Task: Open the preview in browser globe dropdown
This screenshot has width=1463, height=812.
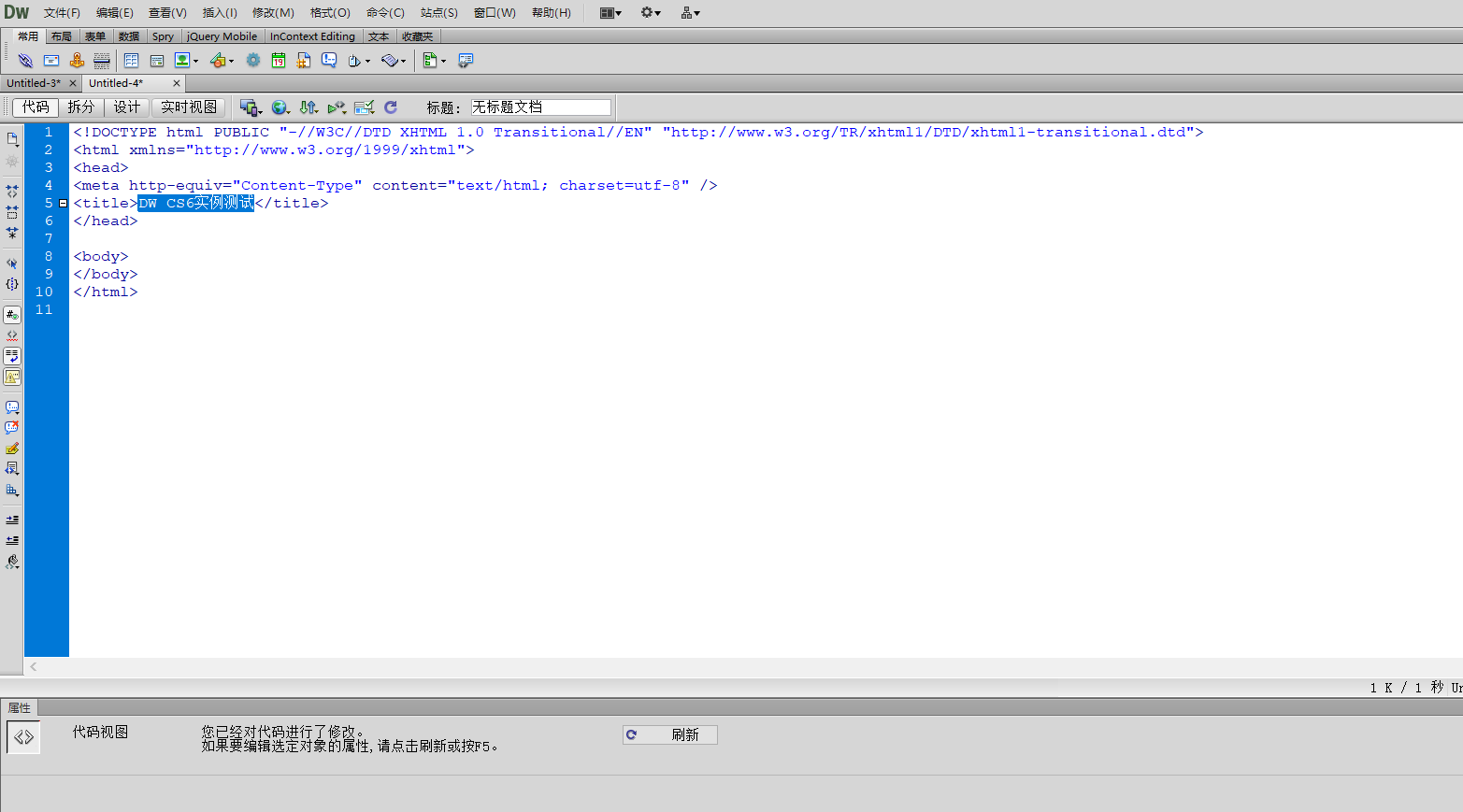Action: (287, 112)
